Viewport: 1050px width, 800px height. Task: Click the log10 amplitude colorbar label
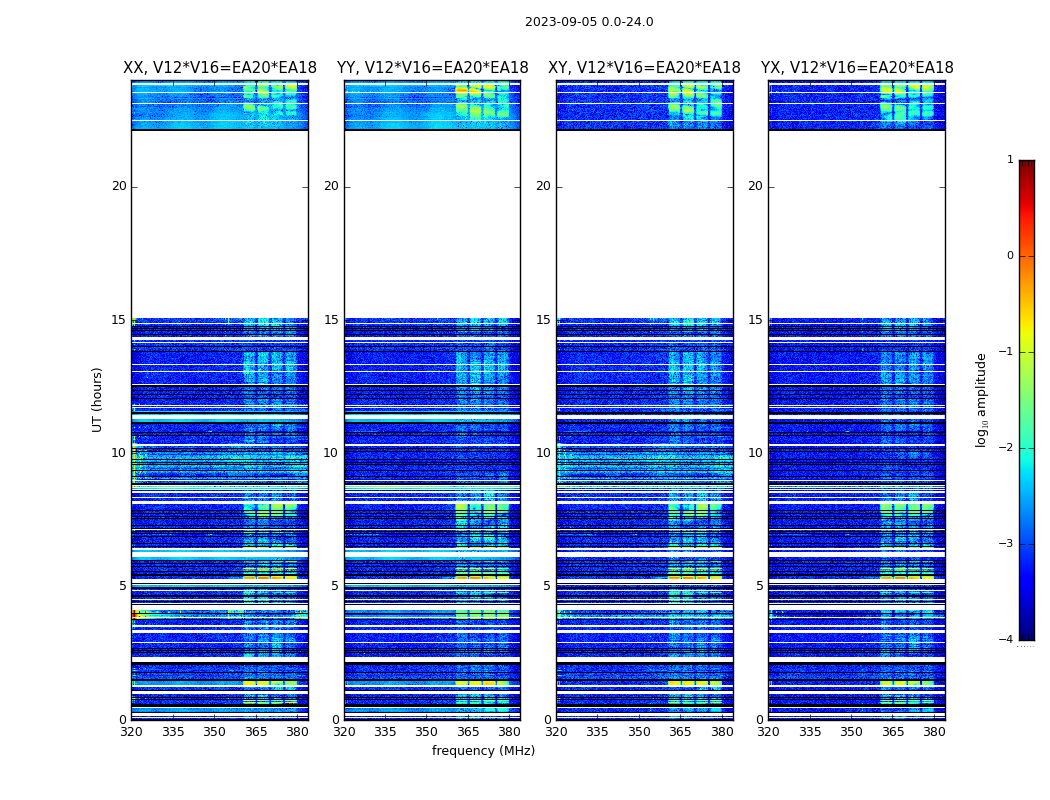coord(981,400)
